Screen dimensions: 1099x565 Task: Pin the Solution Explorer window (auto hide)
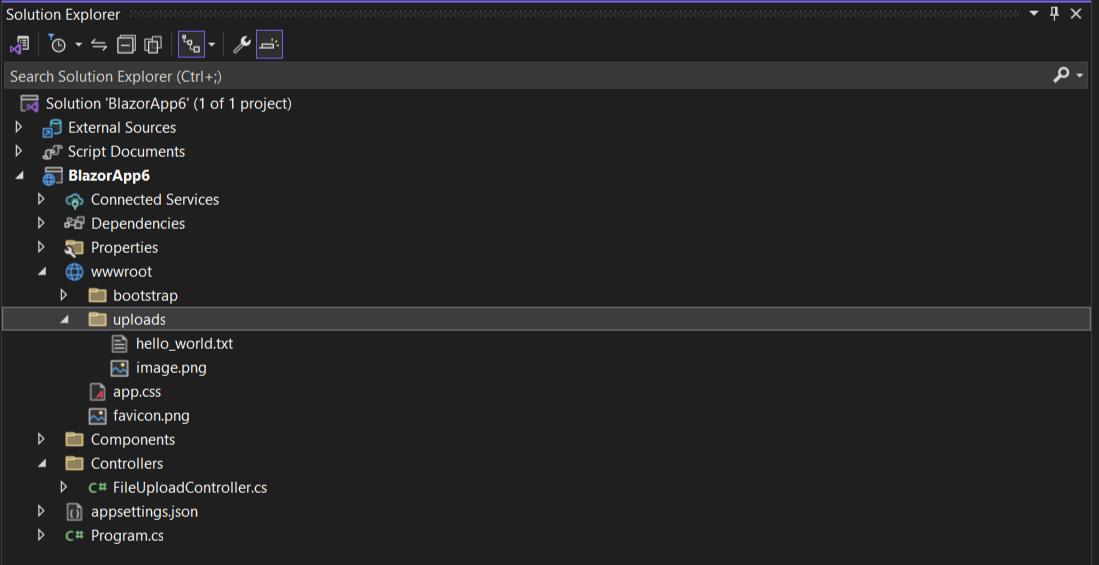point(1054,14)
